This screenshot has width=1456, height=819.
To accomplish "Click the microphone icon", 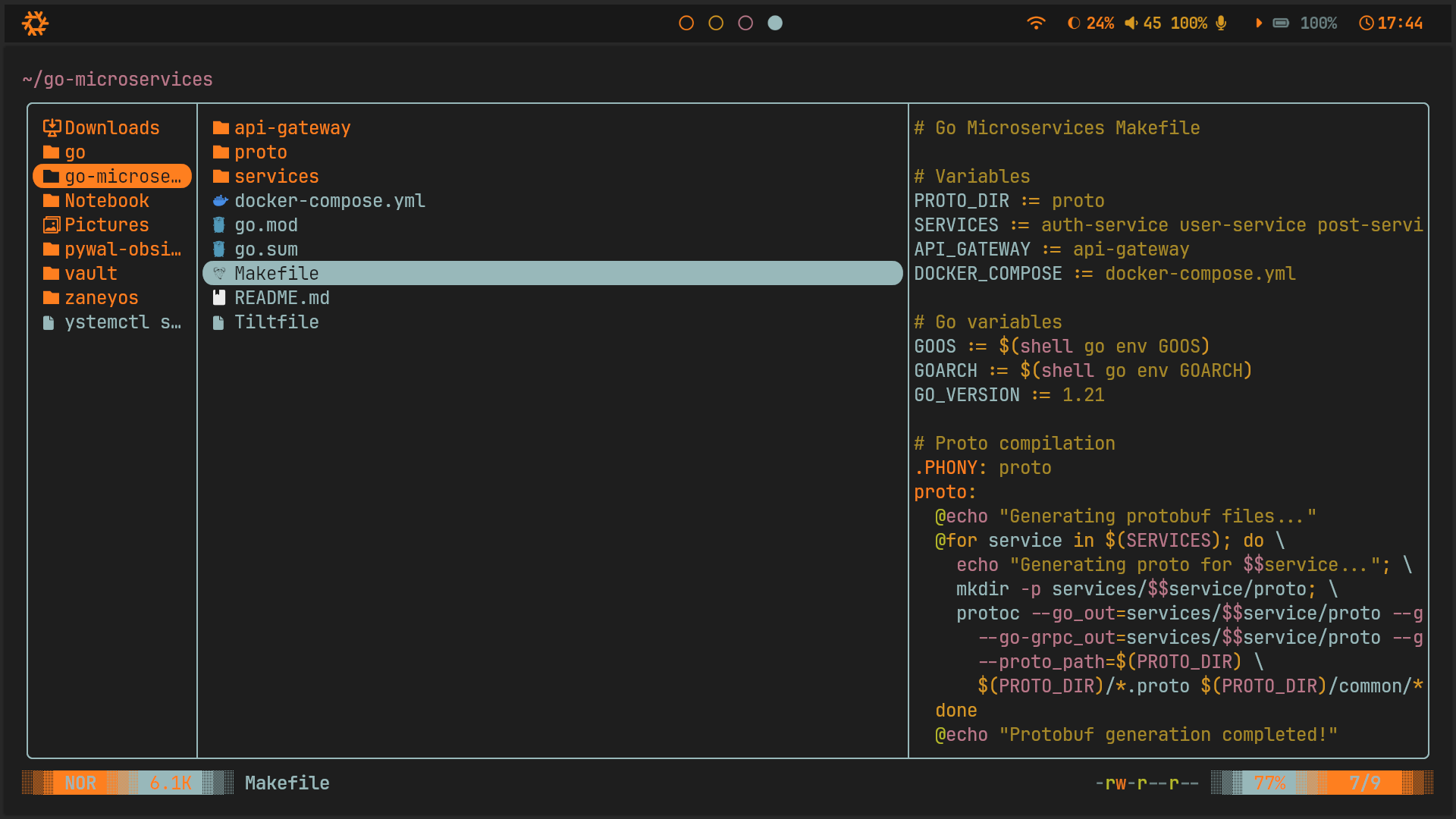I will click(x=1221, y=24).
